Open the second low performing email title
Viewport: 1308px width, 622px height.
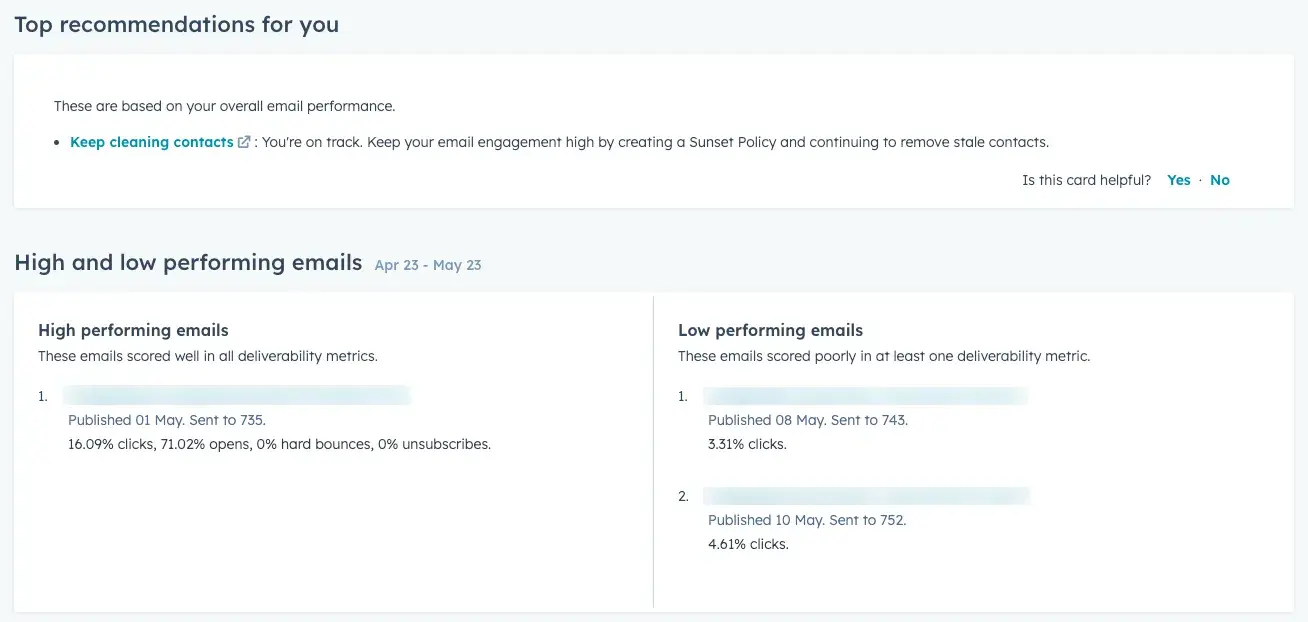pyautogui.click(x=865, y=496)
